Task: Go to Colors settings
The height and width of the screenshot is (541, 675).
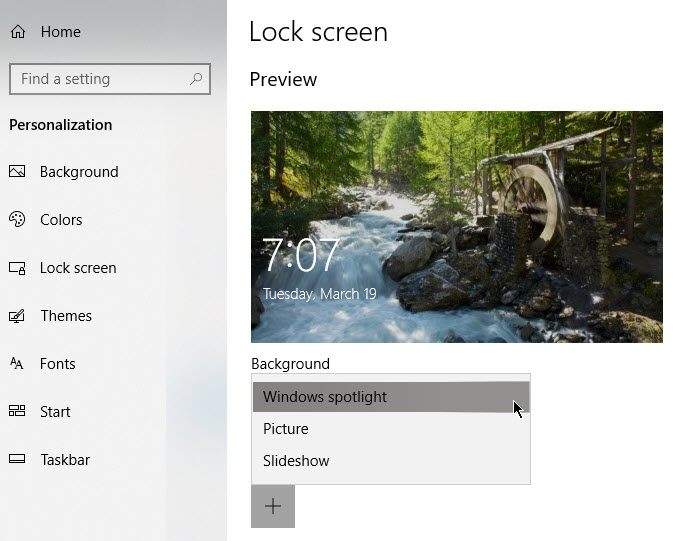Action: tap(61, 220)
